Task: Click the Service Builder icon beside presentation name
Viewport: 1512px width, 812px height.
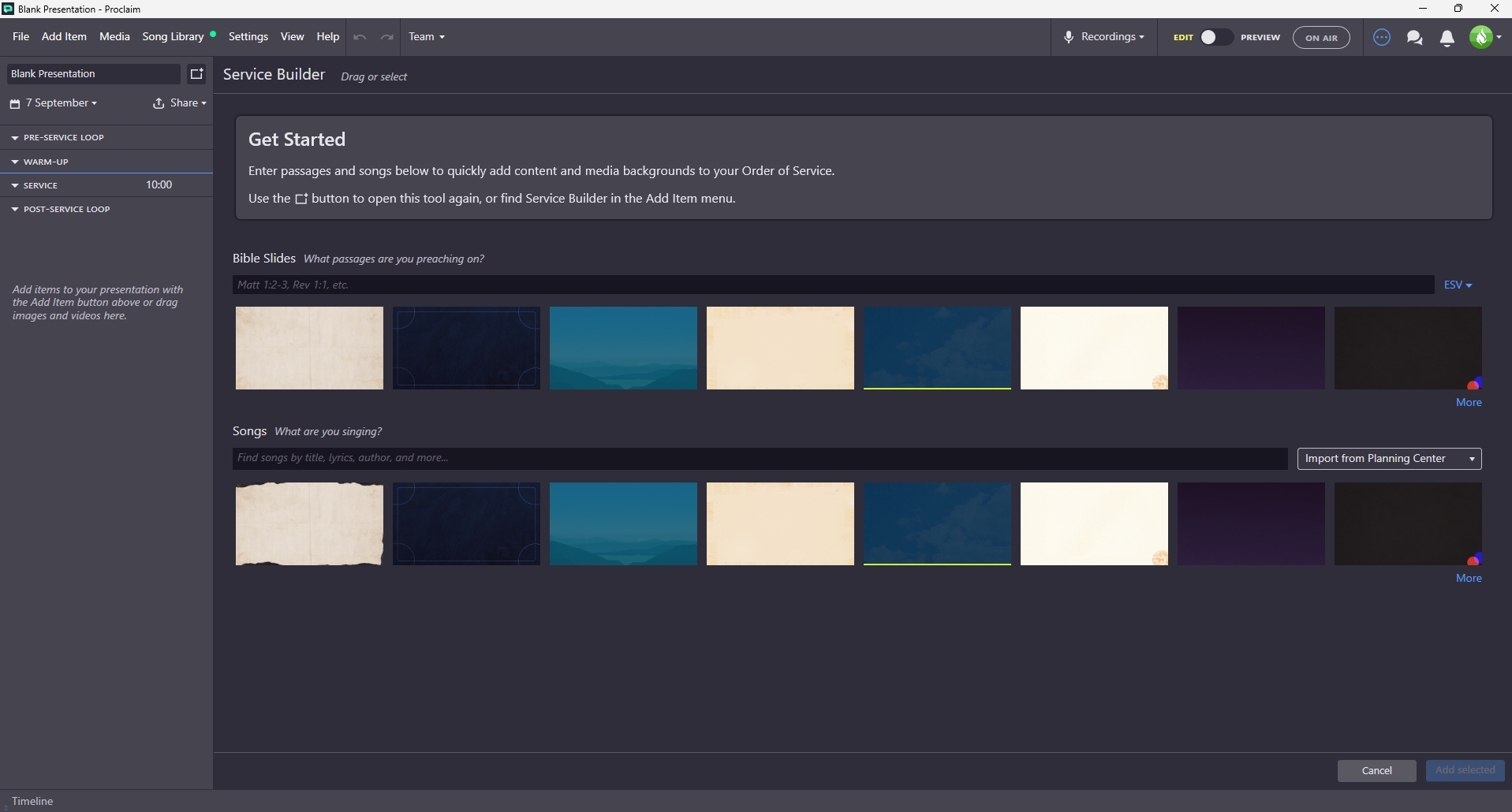Action: (196, 73)
